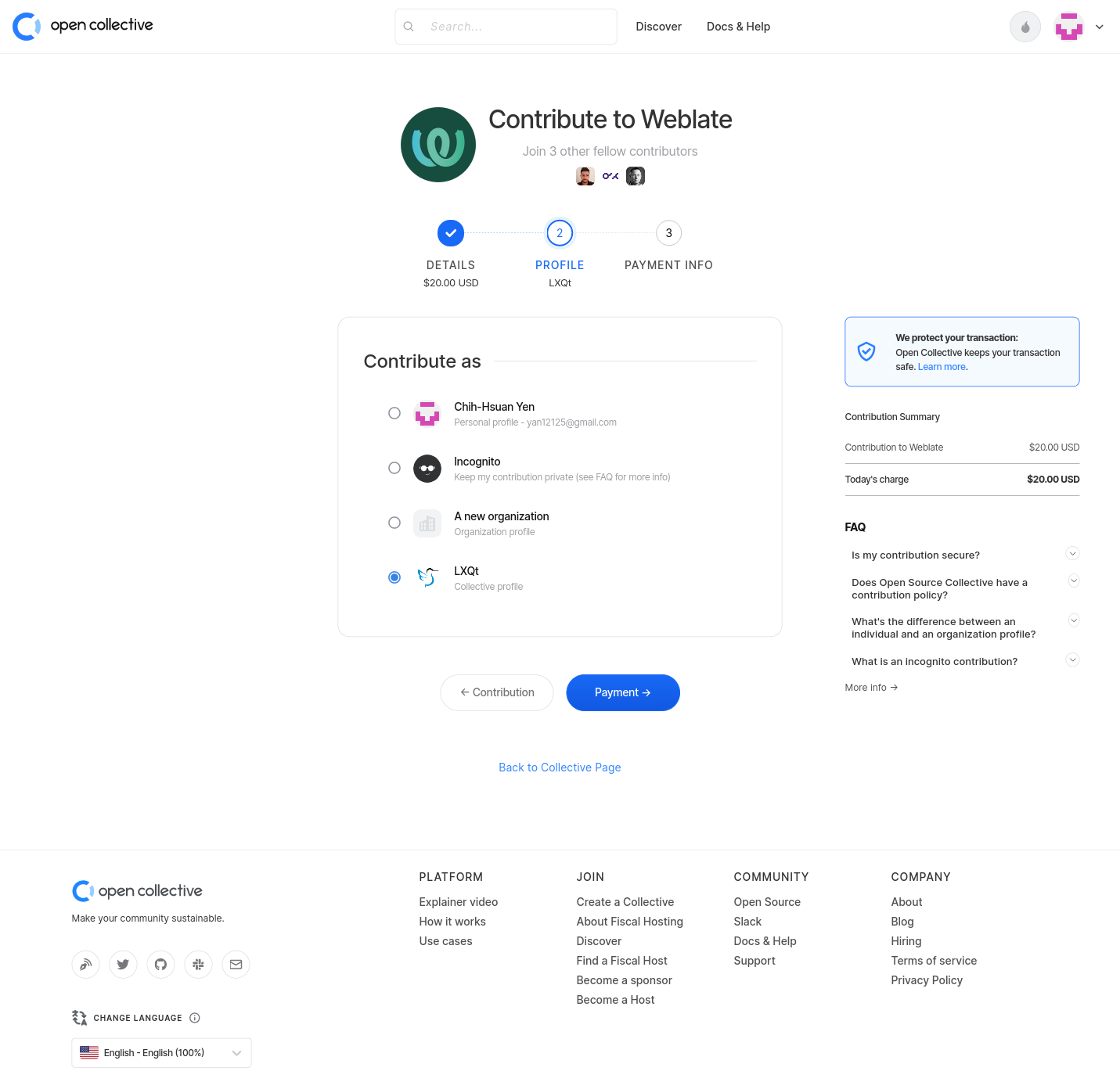Open footer Docs & Help community link
The height and width of the screenshot is (1082, 1120).
point(765,941)
